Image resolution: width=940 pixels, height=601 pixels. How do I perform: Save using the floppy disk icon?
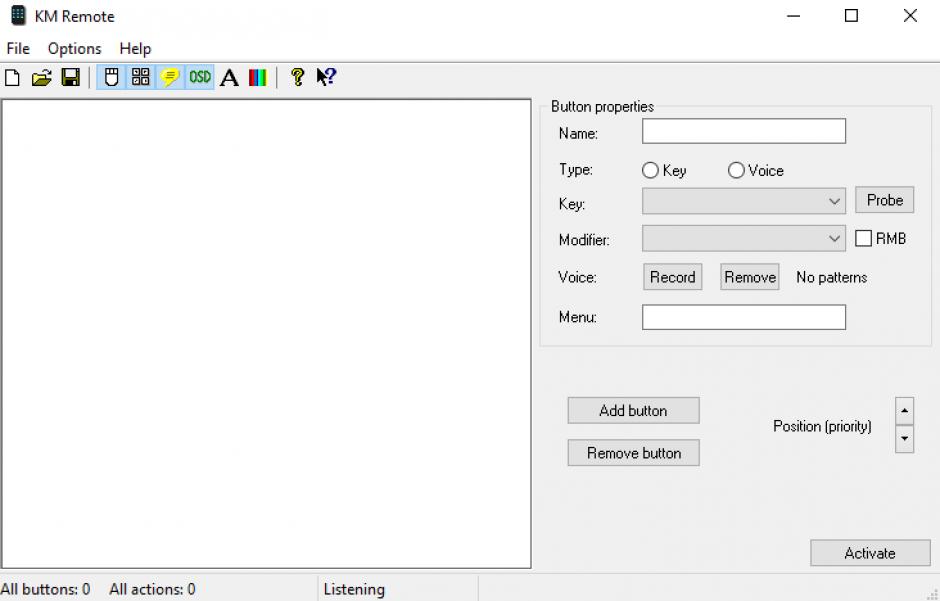71,77
